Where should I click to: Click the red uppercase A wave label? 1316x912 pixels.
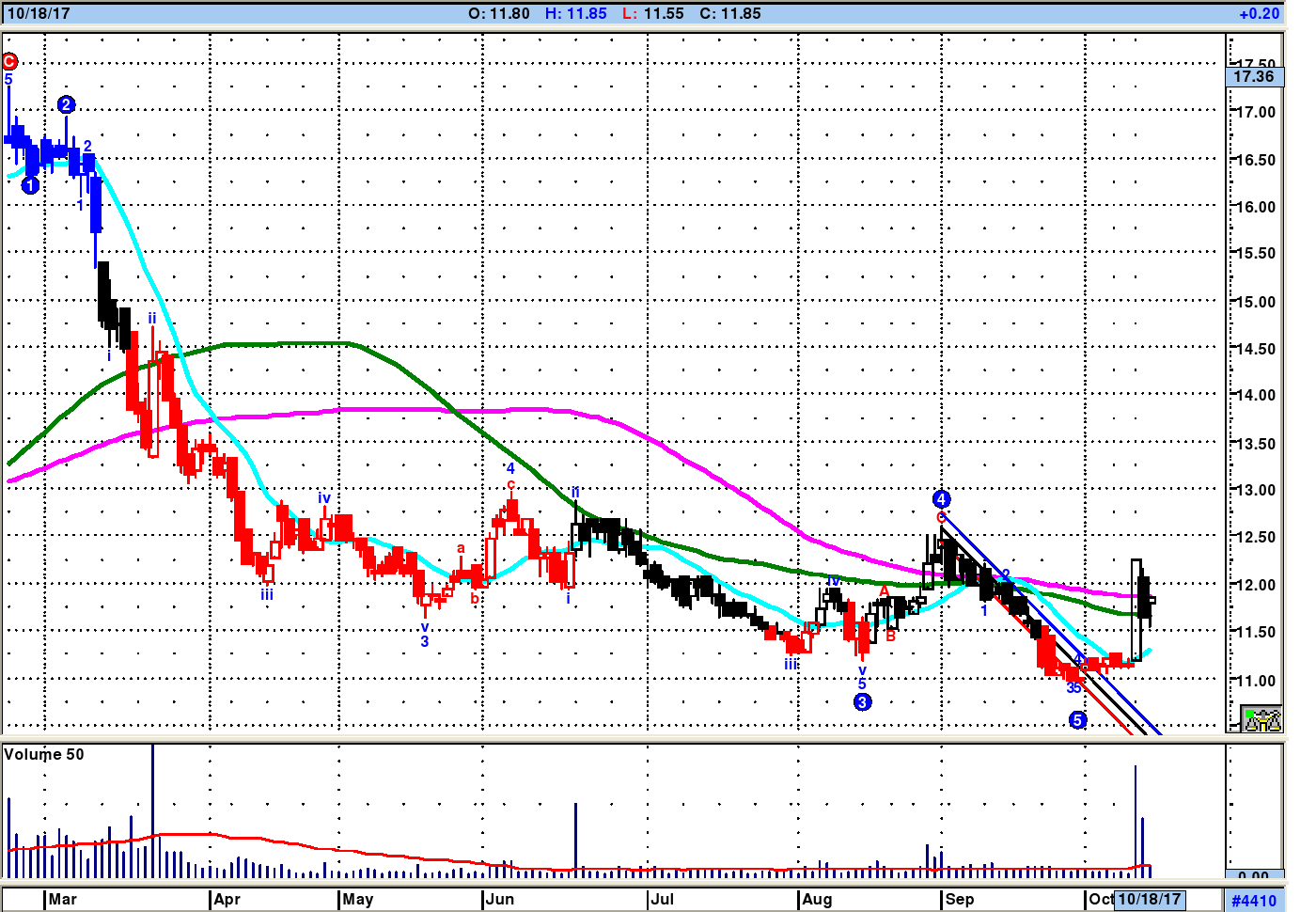(x=884, y=591)
